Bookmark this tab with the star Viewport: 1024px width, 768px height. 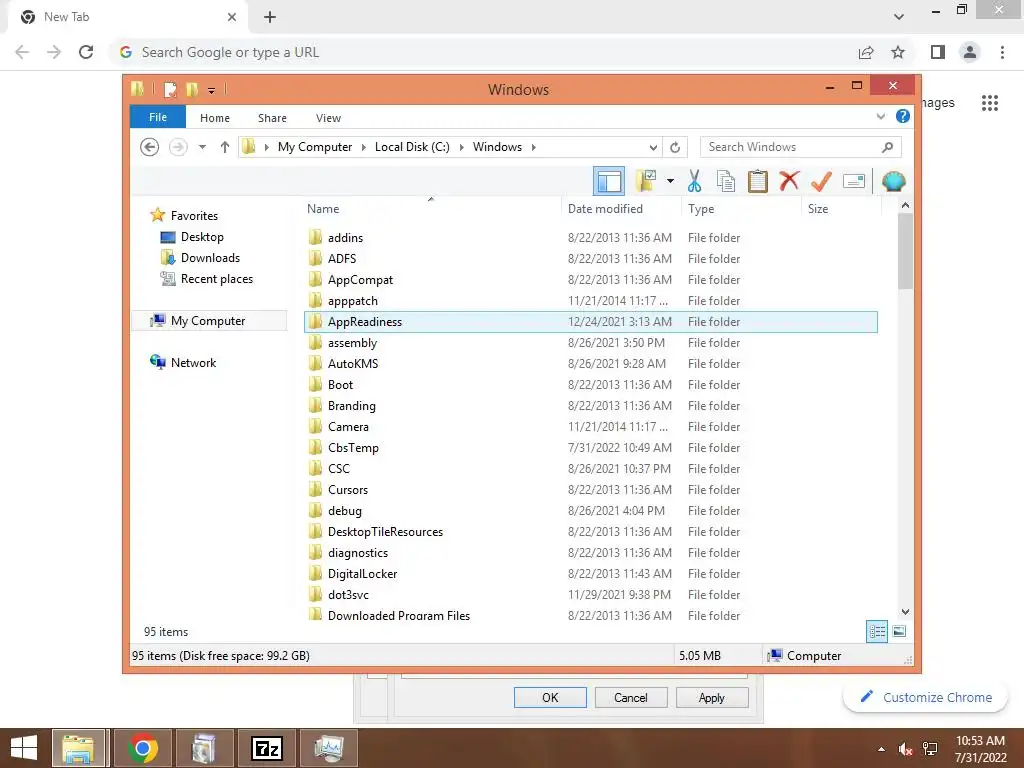pyautogui.click(x=898, y=52)
